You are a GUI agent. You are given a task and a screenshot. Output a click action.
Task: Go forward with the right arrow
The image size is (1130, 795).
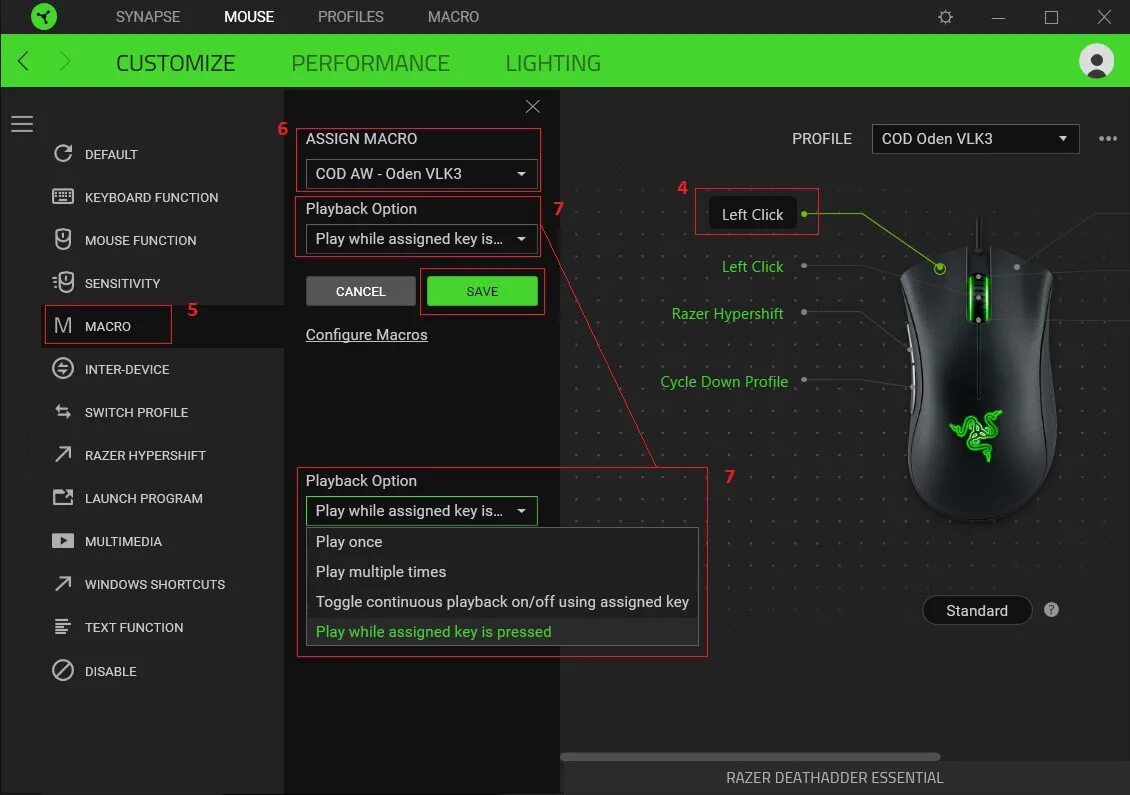pos(65,61)
